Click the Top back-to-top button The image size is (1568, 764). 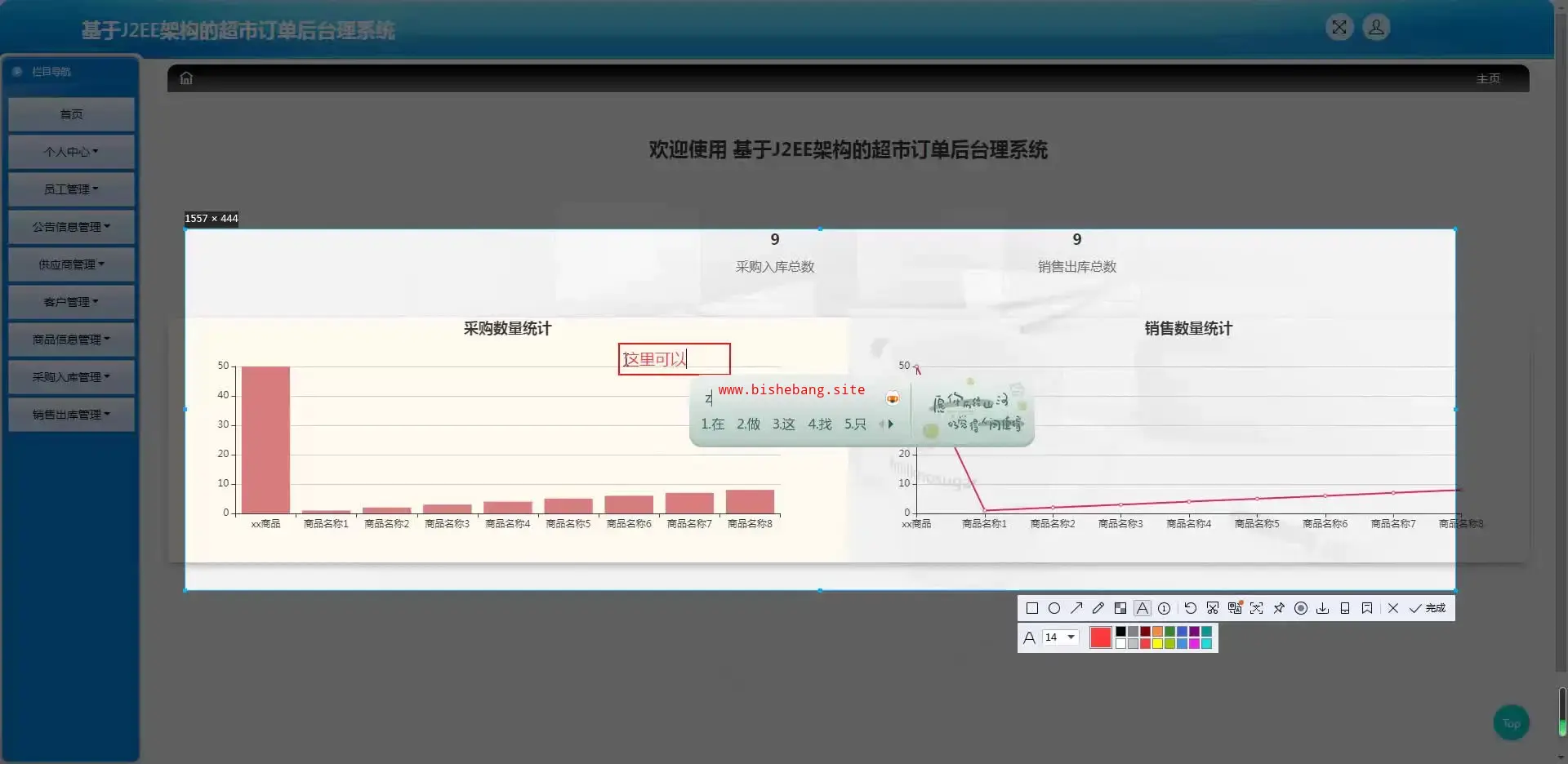pyautogui.click(x=1512, y=723)
